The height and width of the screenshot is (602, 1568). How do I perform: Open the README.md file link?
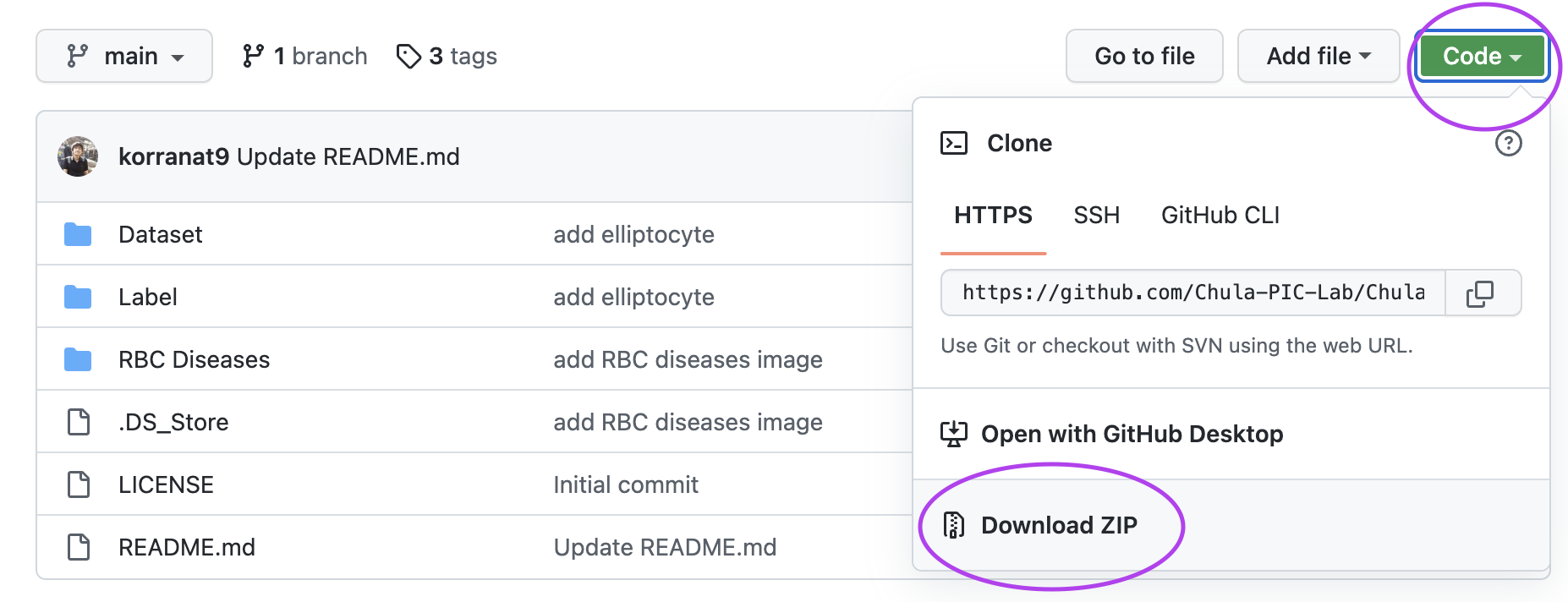(187, 547)
